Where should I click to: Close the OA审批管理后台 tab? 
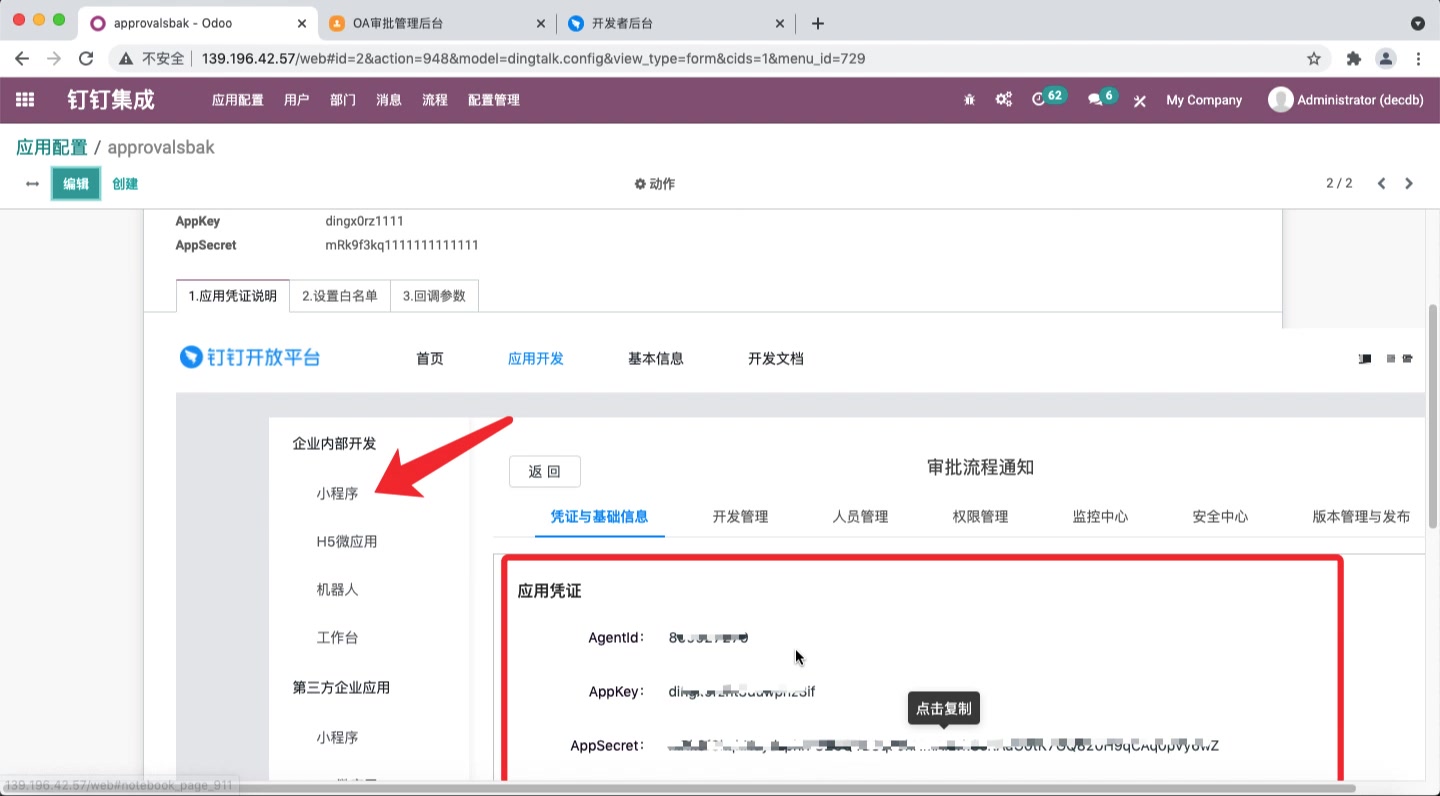click(541, 23)
